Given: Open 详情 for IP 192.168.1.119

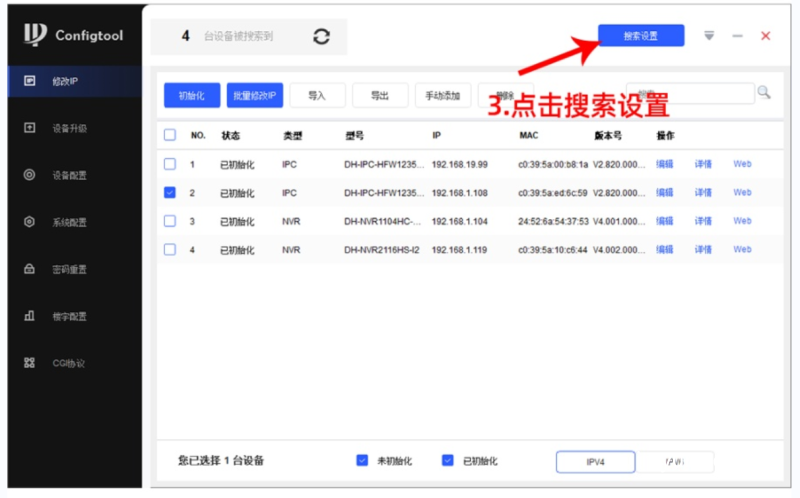Looking at the screenshot, I should [703, 250].
